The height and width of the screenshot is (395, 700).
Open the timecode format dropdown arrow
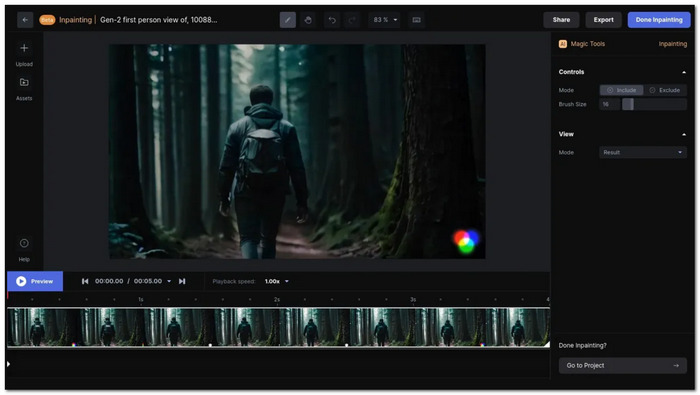pyautogui.click(x=169, y=281)
